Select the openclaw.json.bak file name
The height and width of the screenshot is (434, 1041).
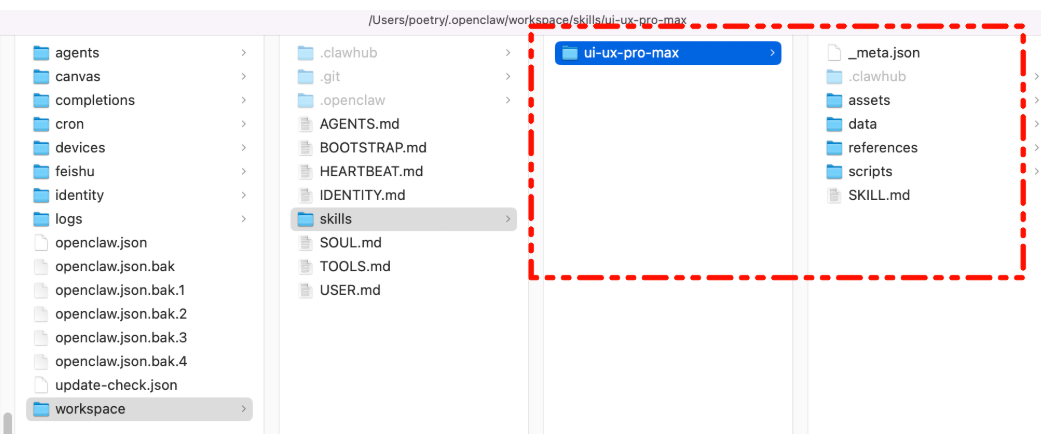pyautogui.click(x=115, y=267)
